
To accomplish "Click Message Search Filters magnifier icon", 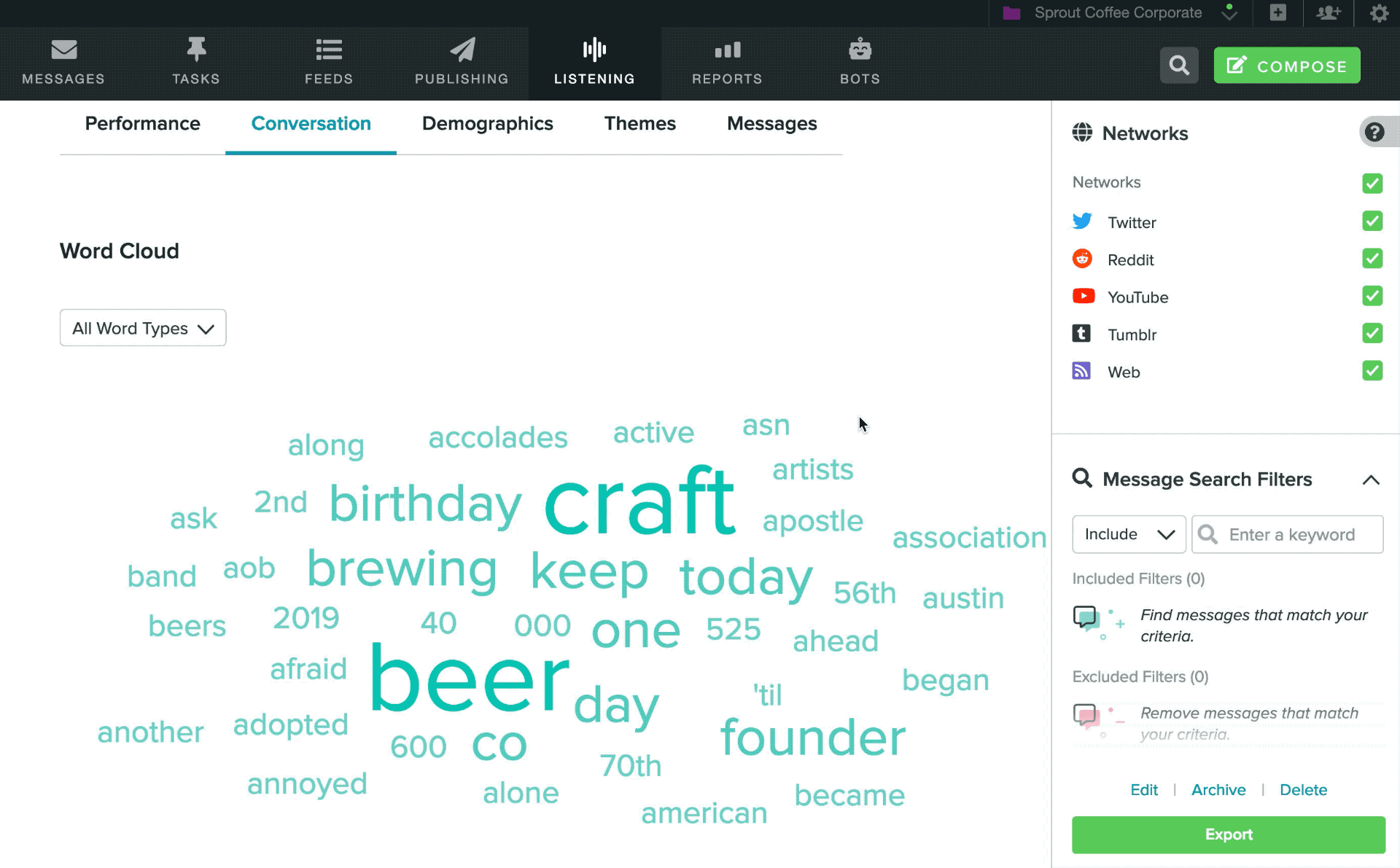I will click(x=1082, y=478).
